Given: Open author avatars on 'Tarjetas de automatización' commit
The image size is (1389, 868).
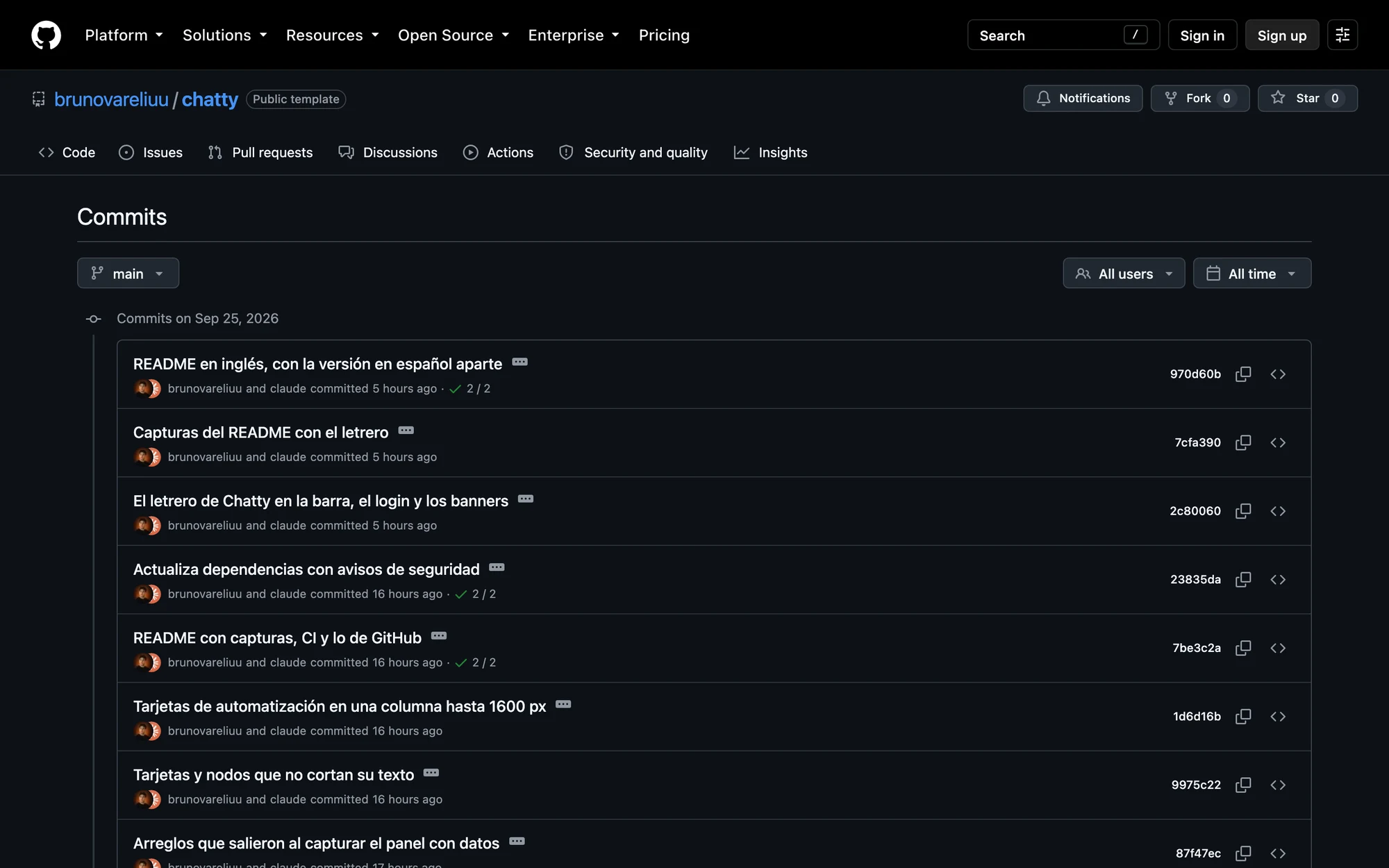Looking at the screenshot, I should 147,731.
